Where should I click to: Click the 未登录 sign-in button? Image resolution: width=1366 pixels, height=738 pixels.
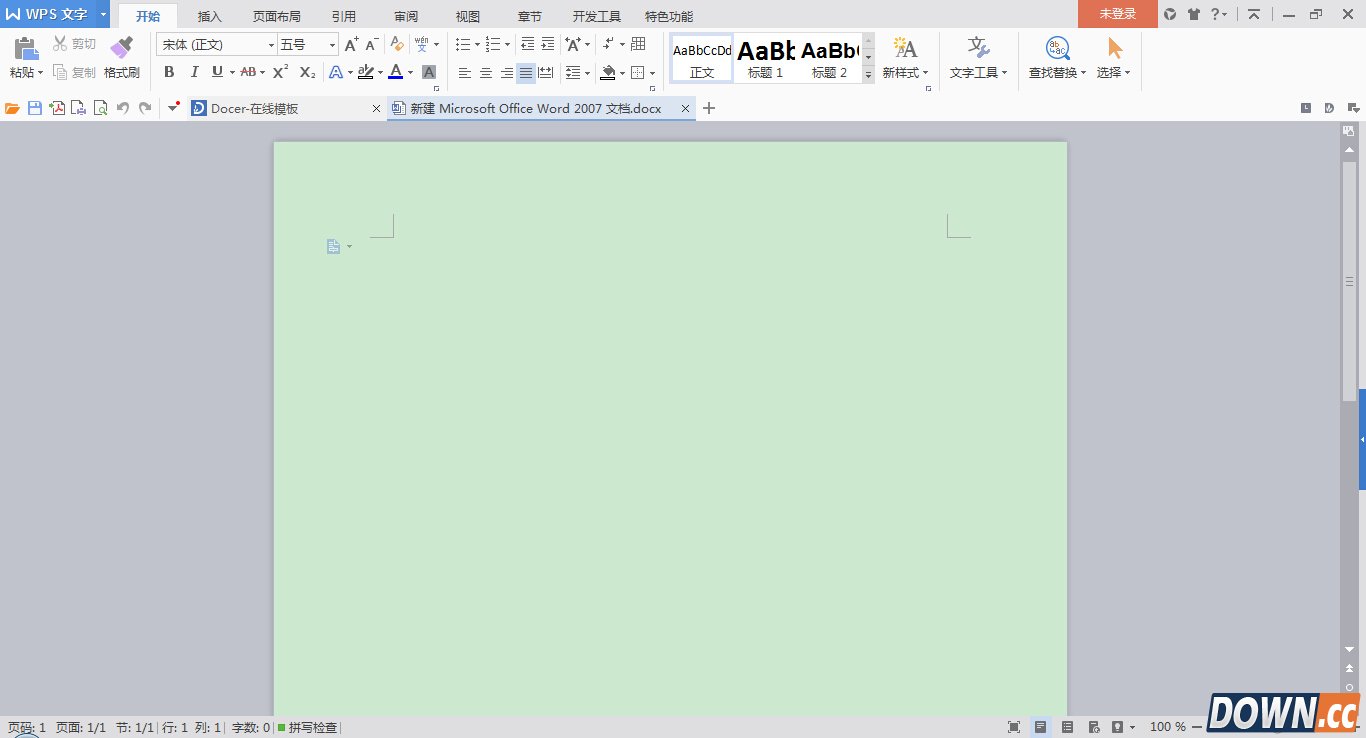[x=1117, y=14]
